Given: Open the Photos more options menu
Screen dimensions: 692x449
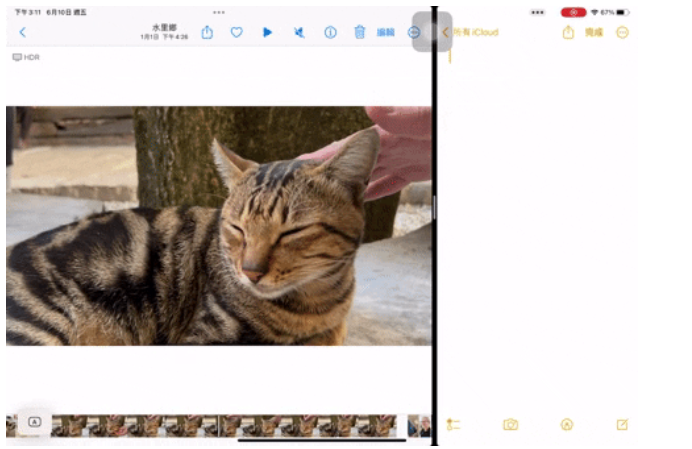Looking at the screenshot, I should (415, 32).
